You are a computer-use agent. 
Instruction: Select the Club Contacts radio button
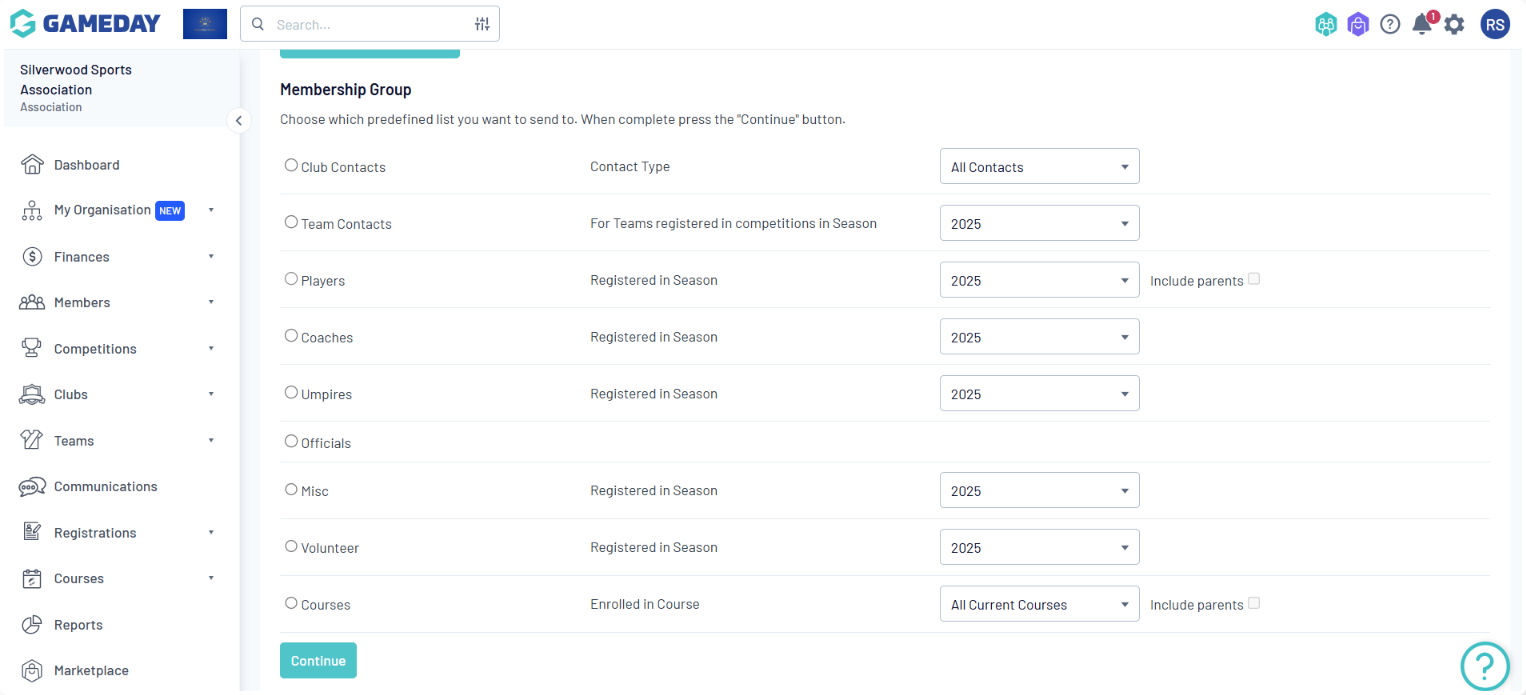click(291, 165)
